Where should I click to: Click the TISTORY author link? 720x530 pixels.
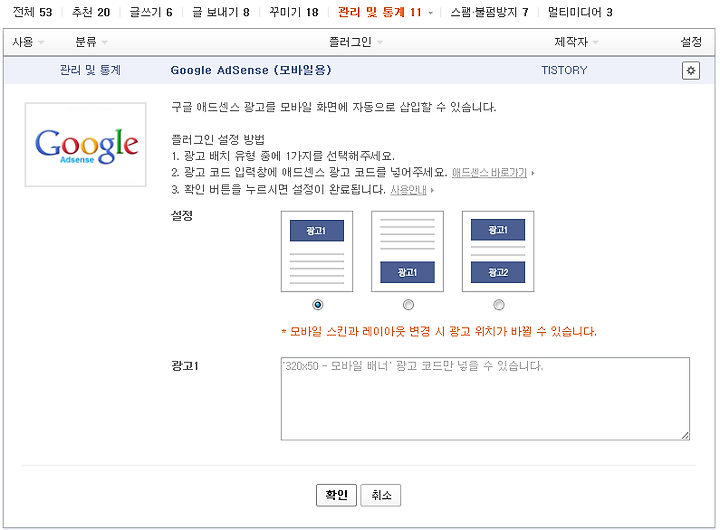coord(564,70)
